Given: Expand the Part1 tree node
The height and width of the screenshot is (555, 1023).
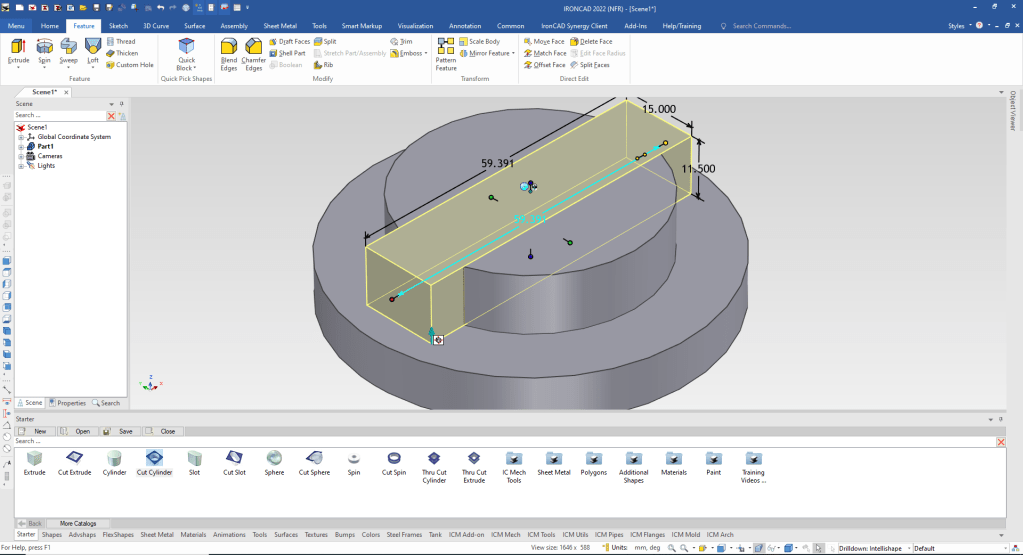Looking at the screenshot, I should pyautogui.click(x=21, y=147).
